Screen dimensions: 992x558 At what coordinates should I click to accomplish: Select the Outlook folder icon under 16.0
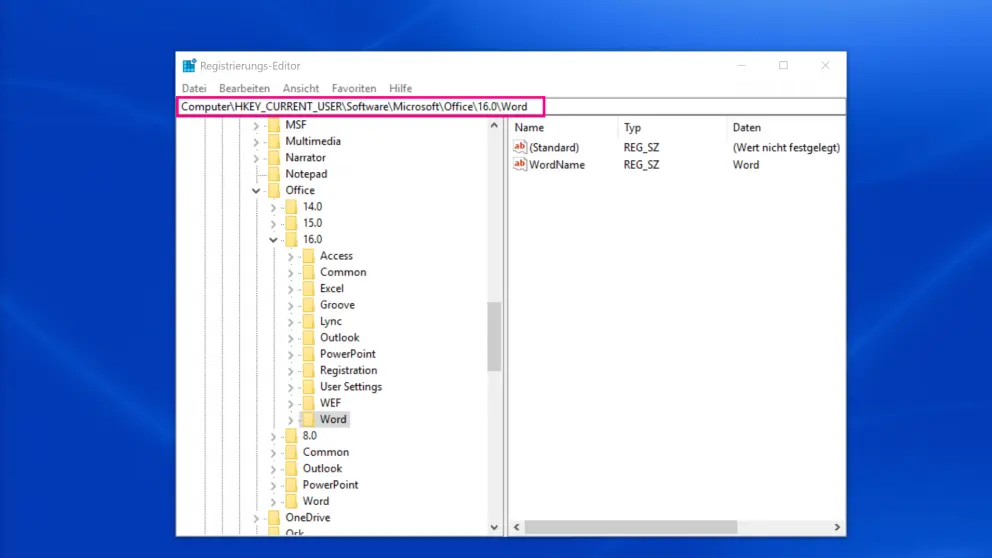coord(309,338)
